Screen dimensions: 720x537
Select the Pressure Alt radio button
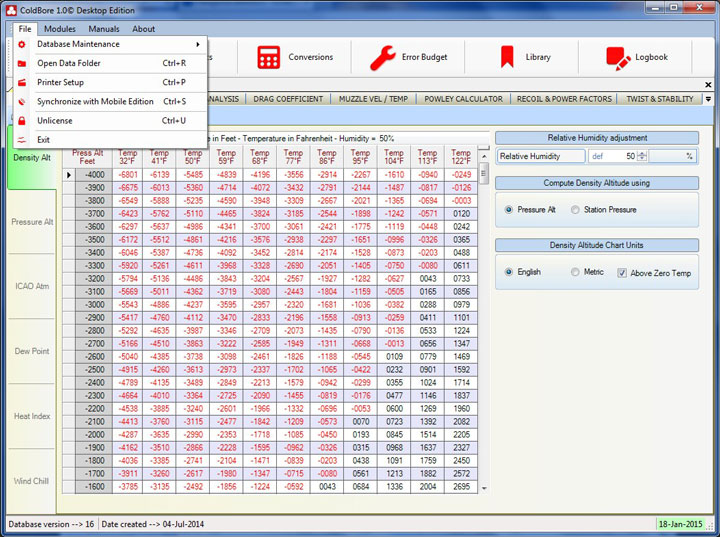pyautogui.click(x=508, y=209)
